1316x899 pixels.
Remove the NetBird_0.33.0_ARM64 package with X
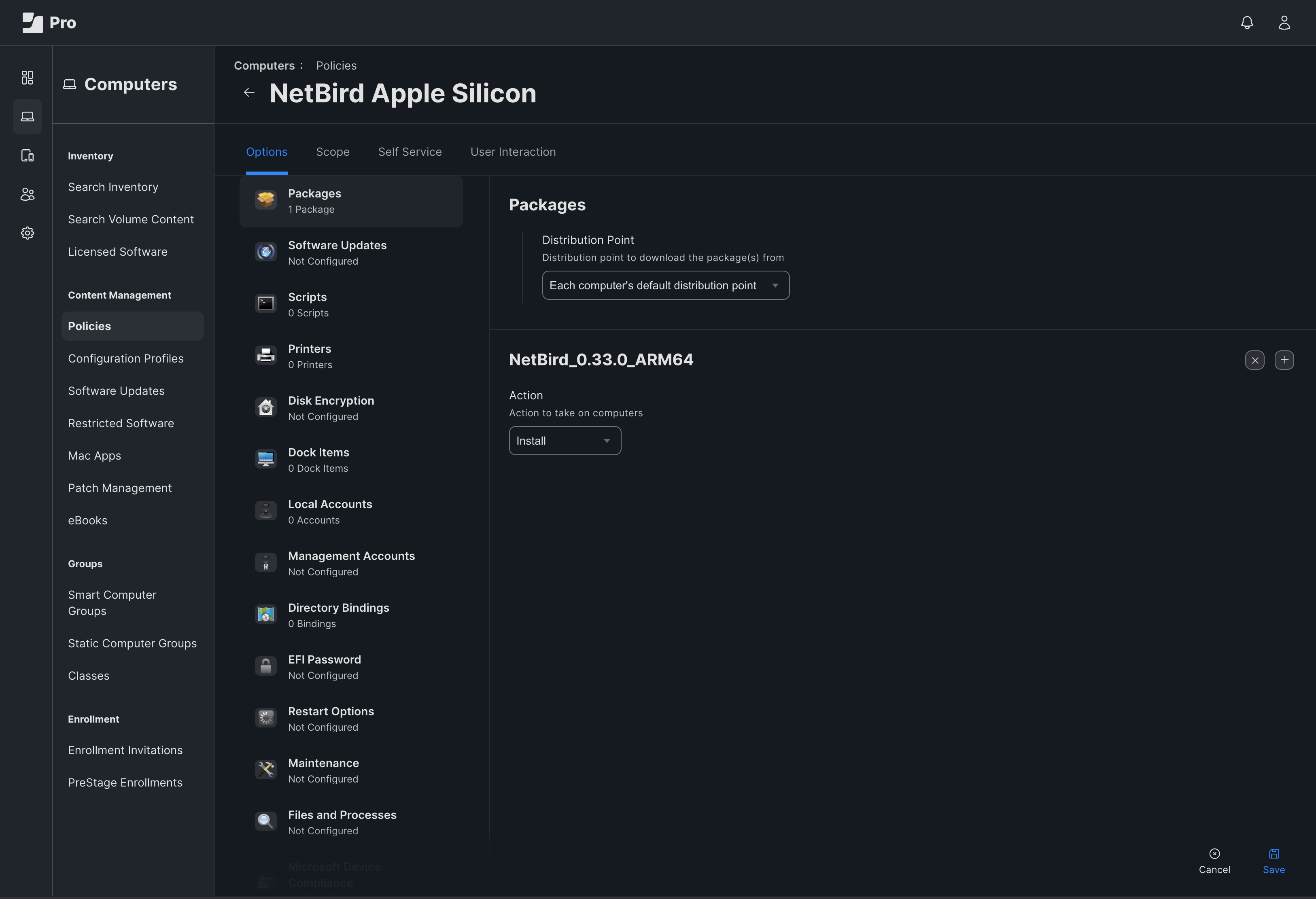pyautogui.click(x=1254, y=360)
